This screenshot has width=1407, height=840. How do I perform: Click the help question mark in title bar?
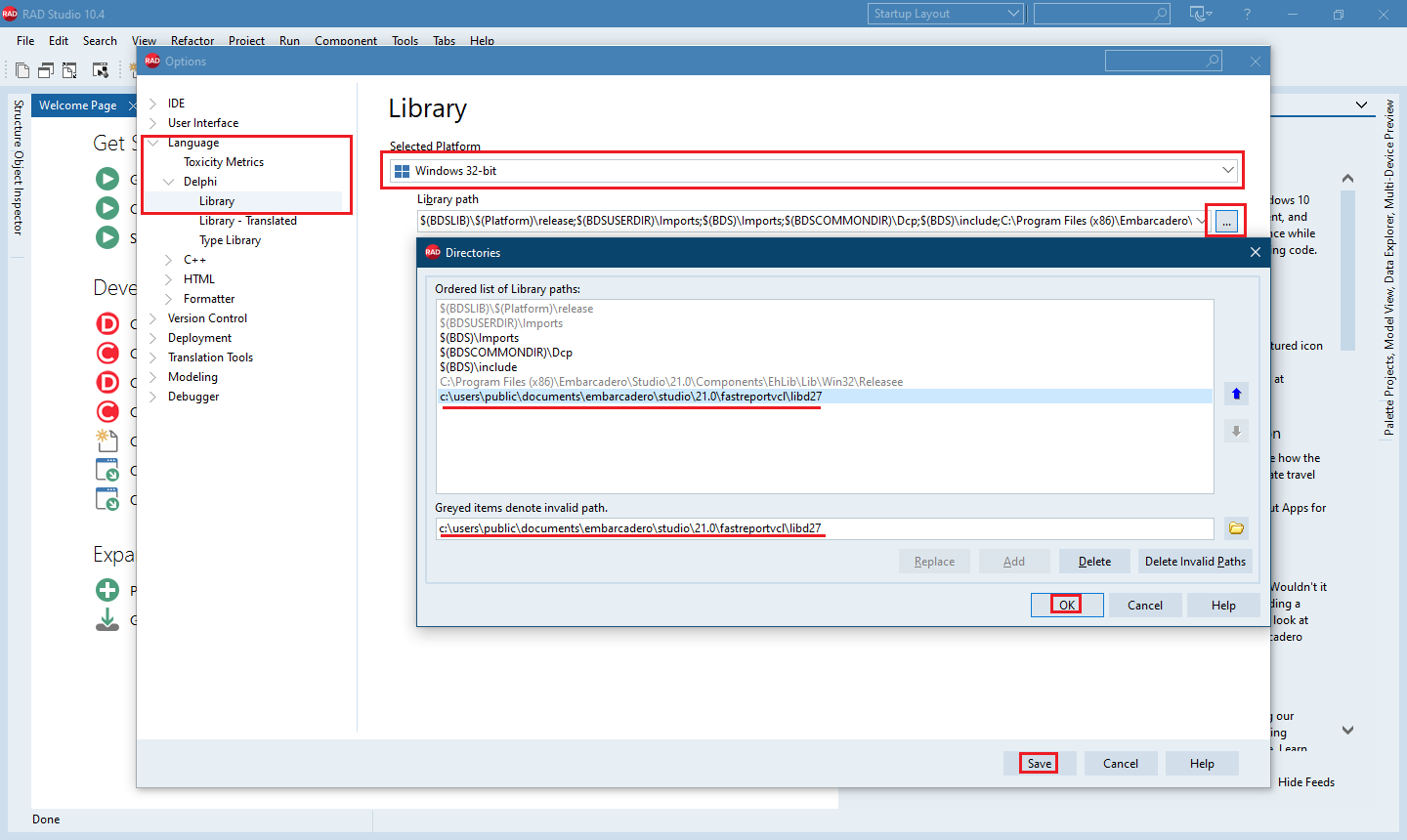[x=1248, y=14]
